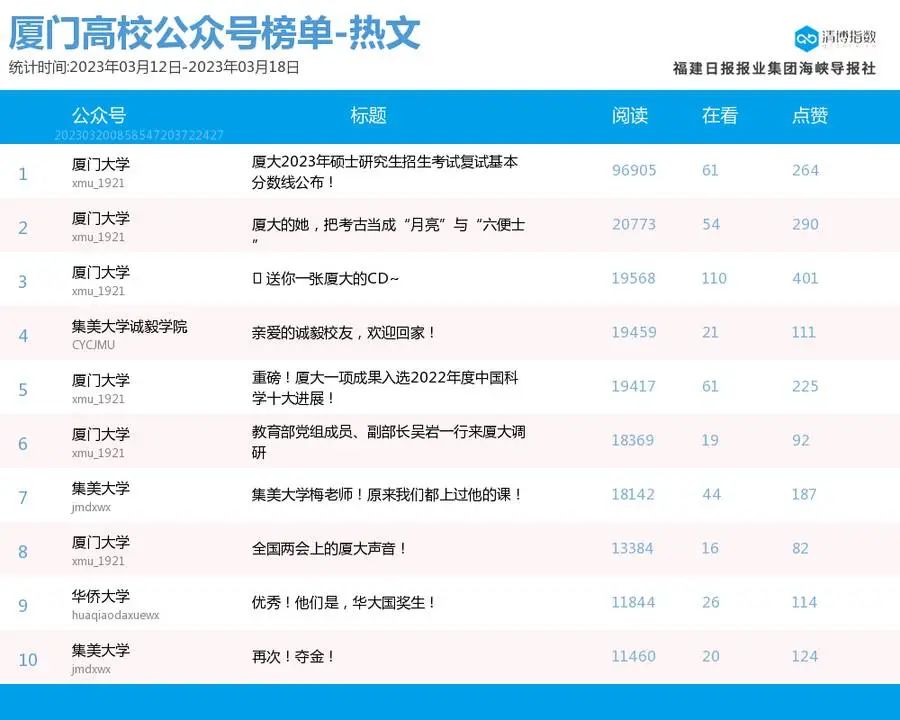Select the 阅读 column header
The height and width of the screenshot is (720, 900).
point(630,115)
